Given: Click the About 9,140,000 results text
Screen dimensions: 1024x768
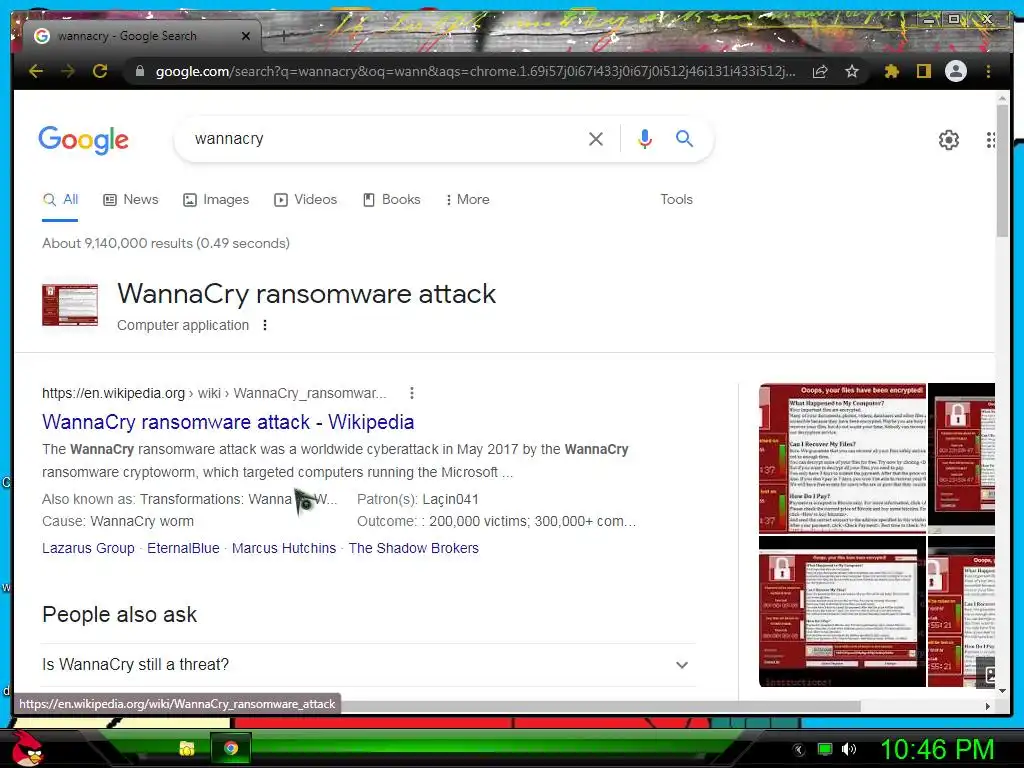Looking at the screenshot, I should [x=166, y=244].
